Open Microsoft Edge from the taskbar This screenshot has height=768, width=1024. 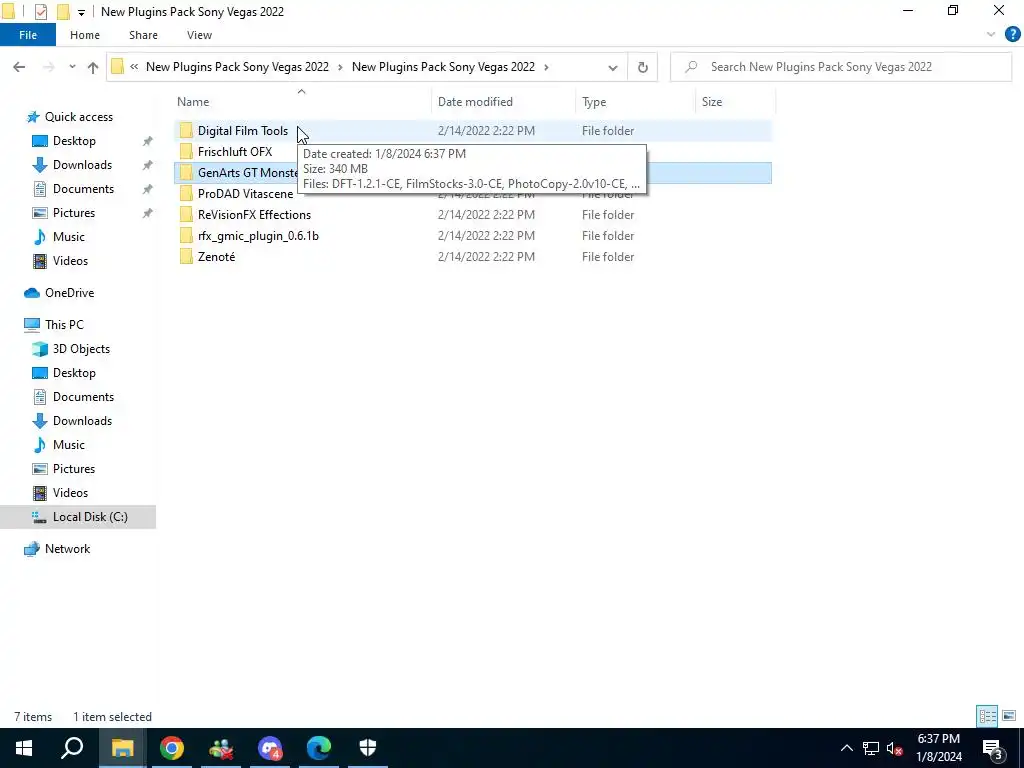point(319,748)
